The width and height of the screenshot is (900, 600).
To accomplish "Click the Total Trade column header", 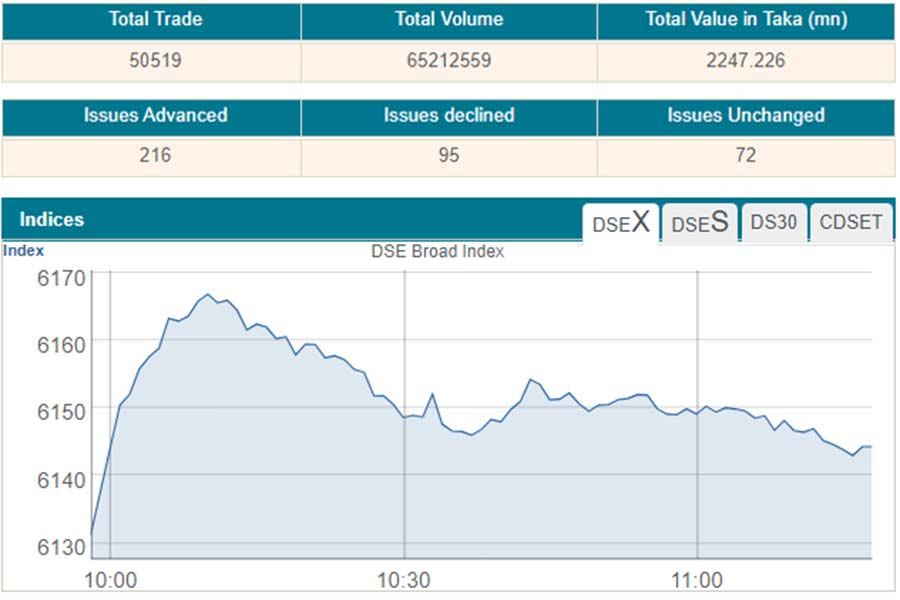I will click(x=153, y=20).
